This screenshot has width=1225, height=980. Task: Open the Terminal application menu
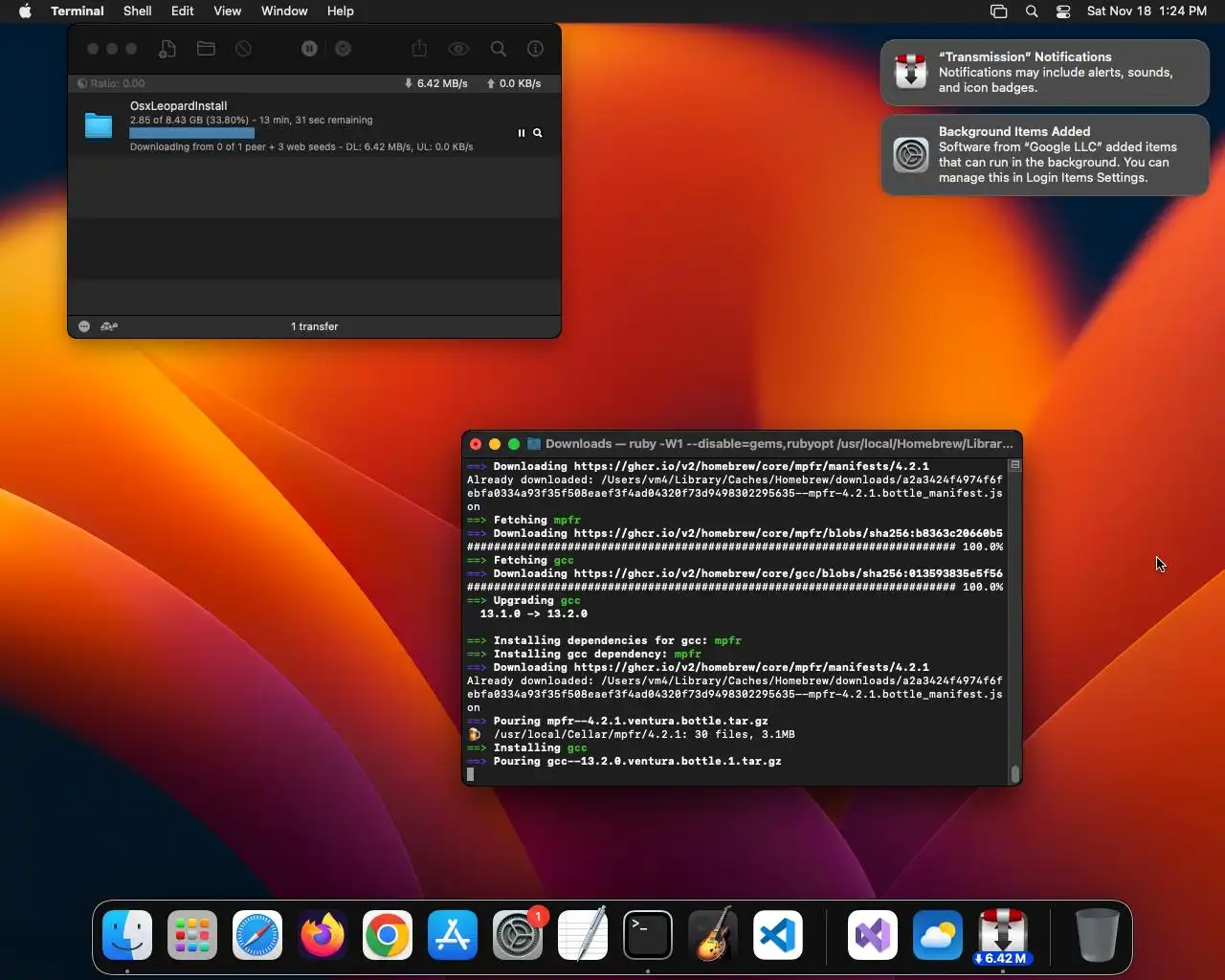point(78,11)
